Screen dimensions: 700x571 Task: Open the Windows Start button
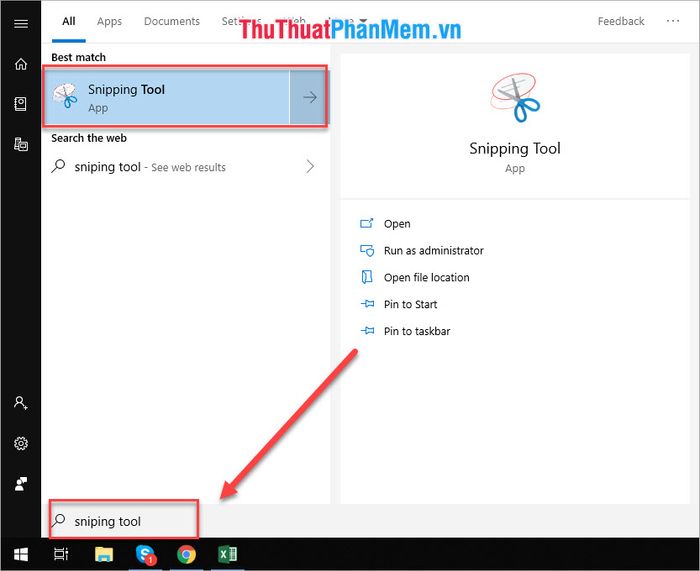[21, 554]
